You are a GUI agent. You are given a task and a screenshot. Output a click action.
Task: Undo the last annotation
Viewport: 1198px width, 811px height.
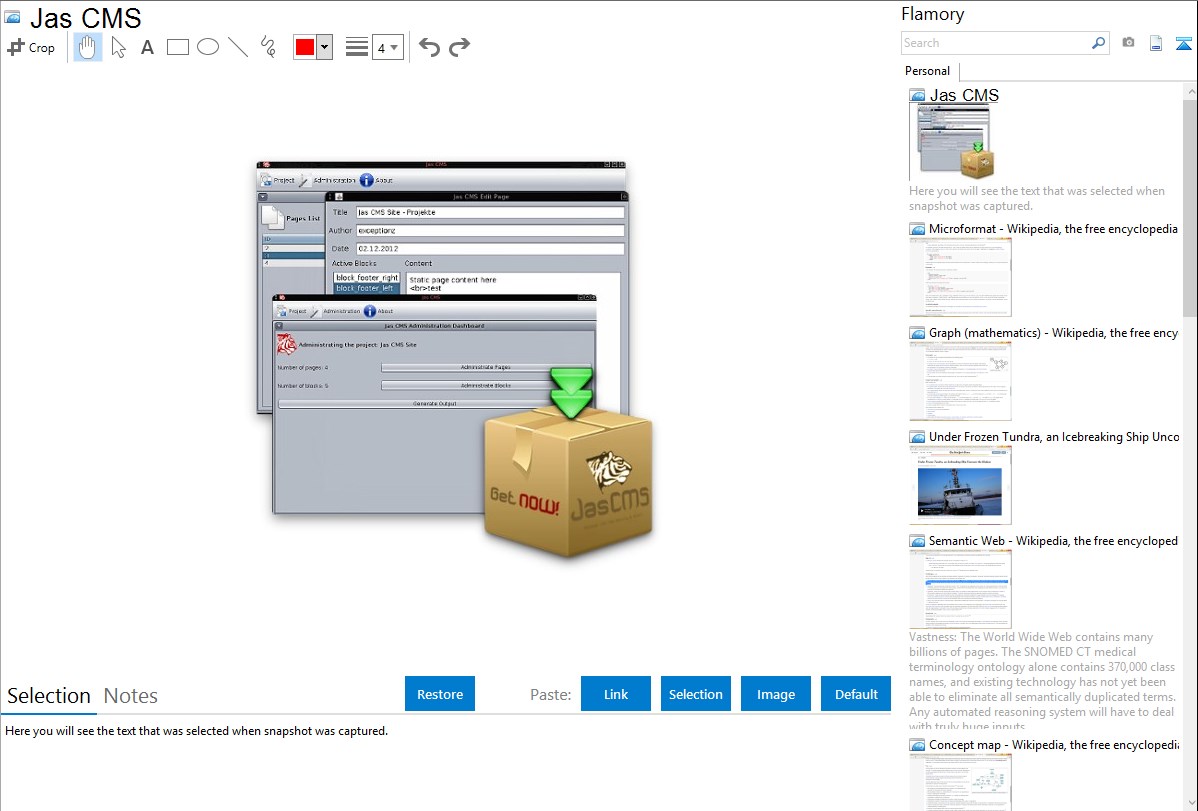(x=429, y=47)
